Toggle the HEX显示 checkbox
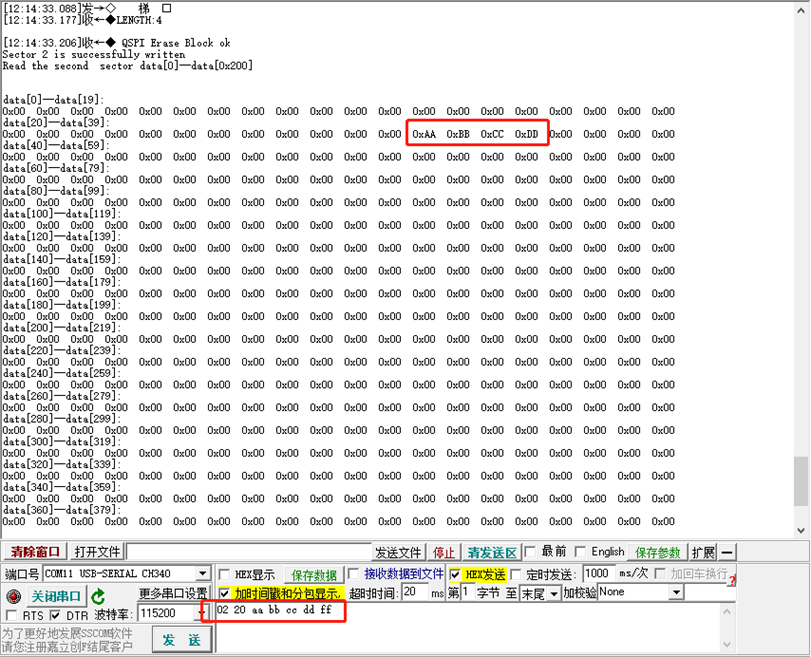Viewport: 811px width, 657px height. tap(224, 575)
